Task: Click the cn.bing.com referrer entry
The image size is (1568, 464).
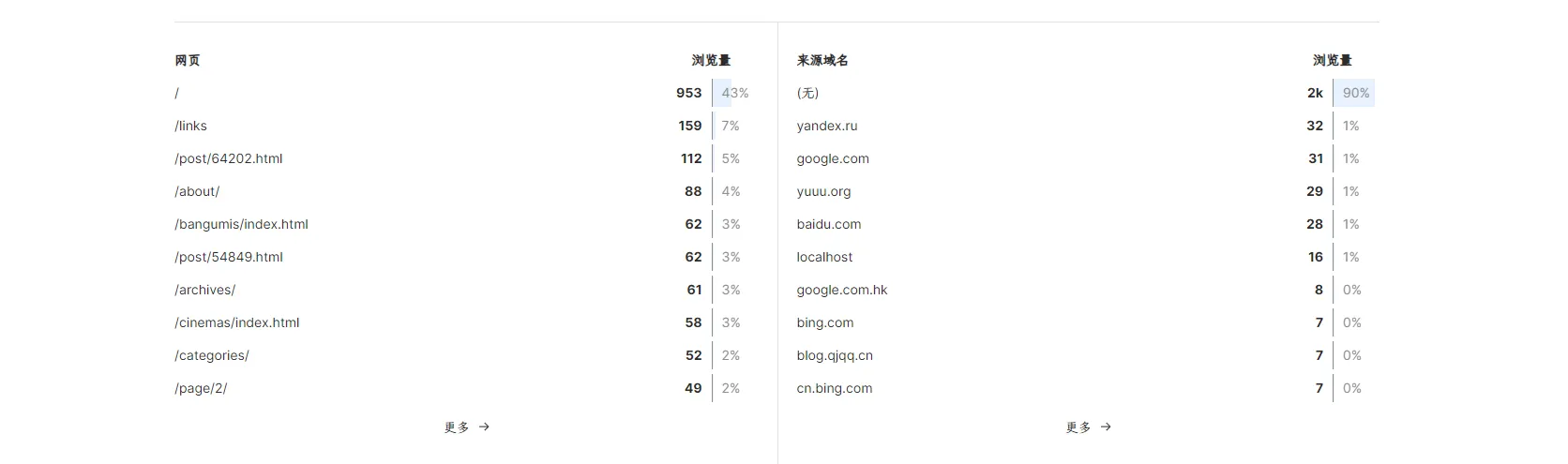Action: click(x=835, y=388)
